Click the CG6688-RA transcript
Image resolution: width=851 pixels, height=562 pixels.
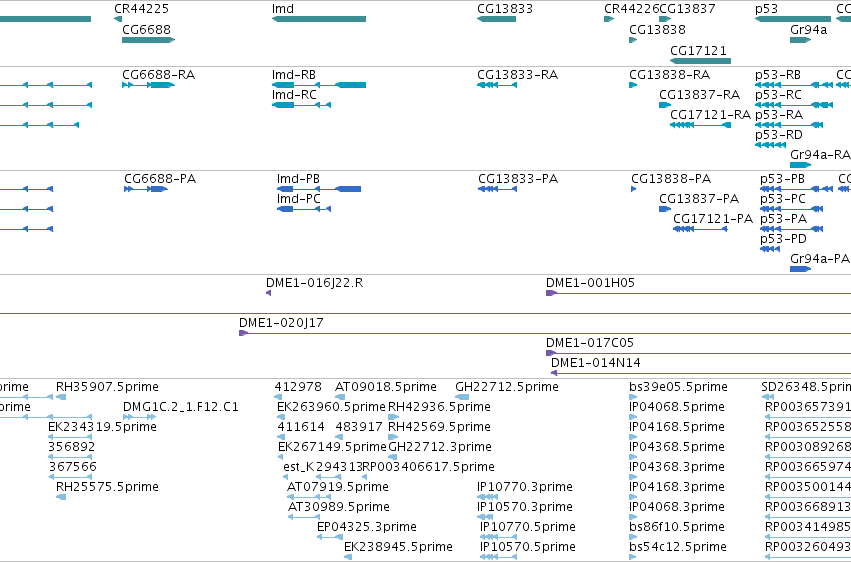148,85
